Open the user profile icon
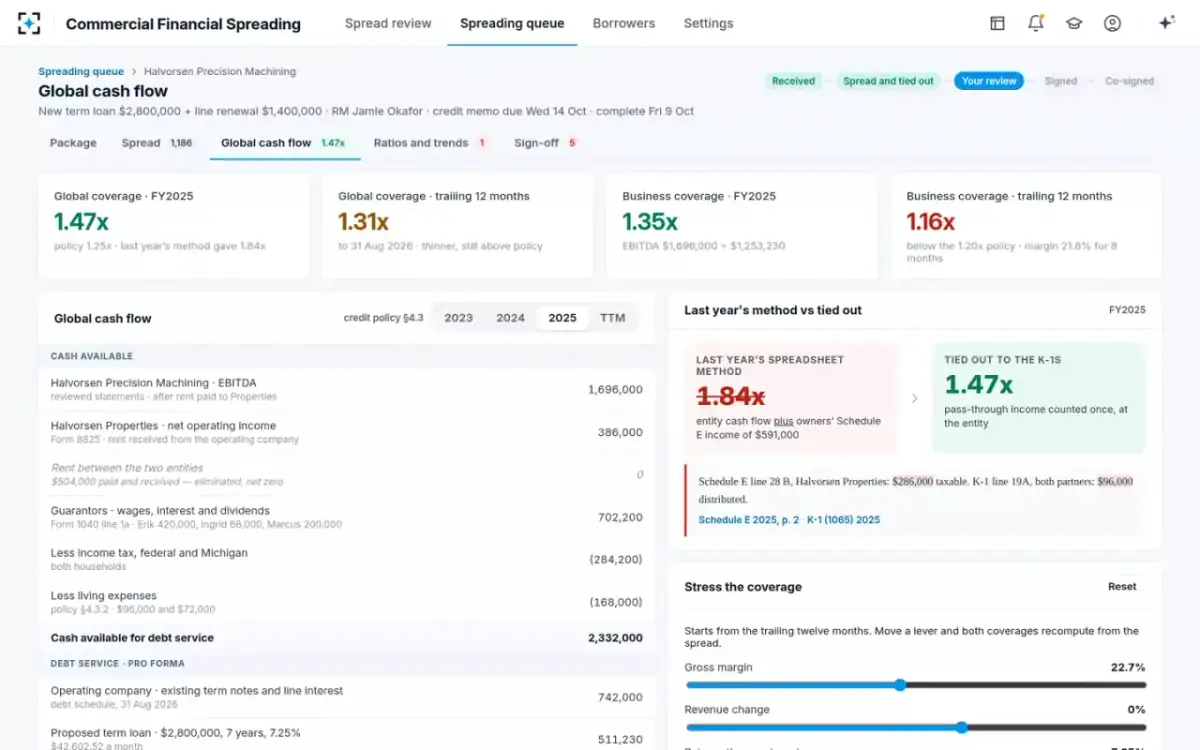 coord(1112,23)
